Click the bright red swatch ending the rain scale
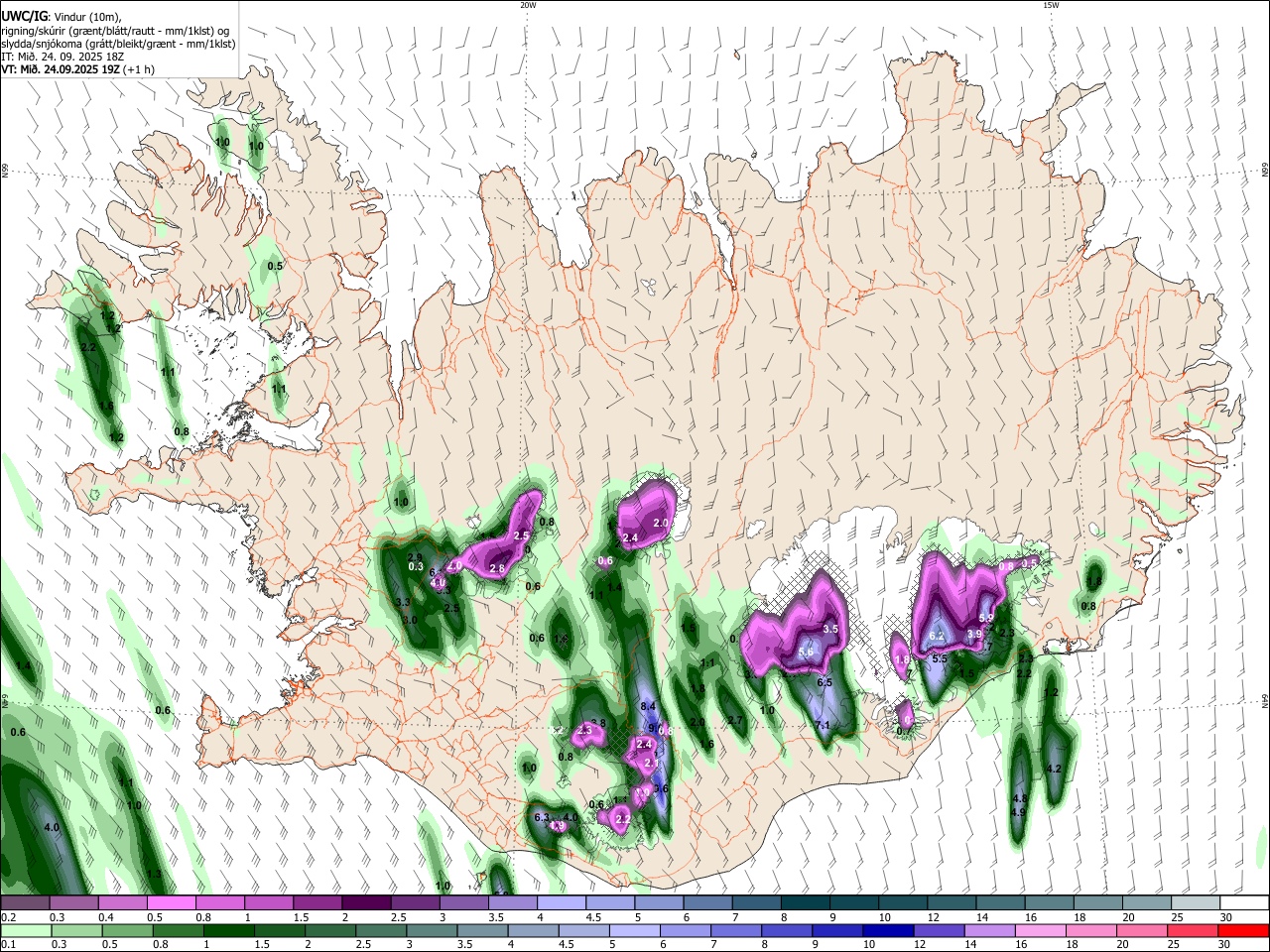The height and width of the screenshot is (952, 1270). pos(1242,930)
